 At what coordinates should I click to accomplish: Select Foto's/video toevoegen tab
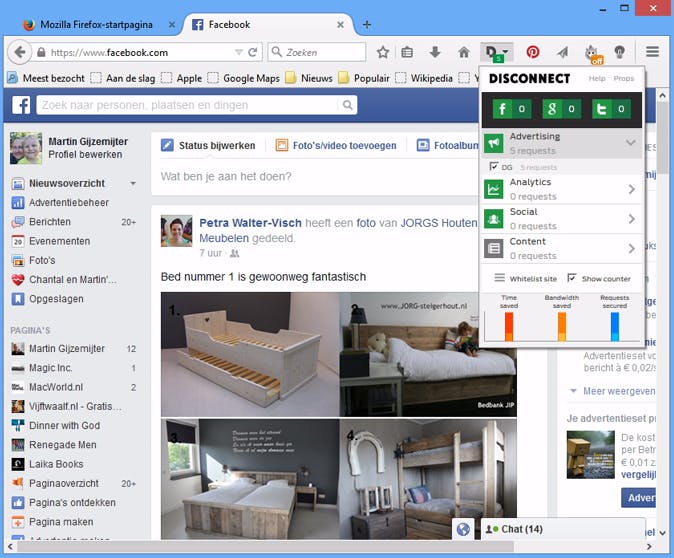coord(336,146)
